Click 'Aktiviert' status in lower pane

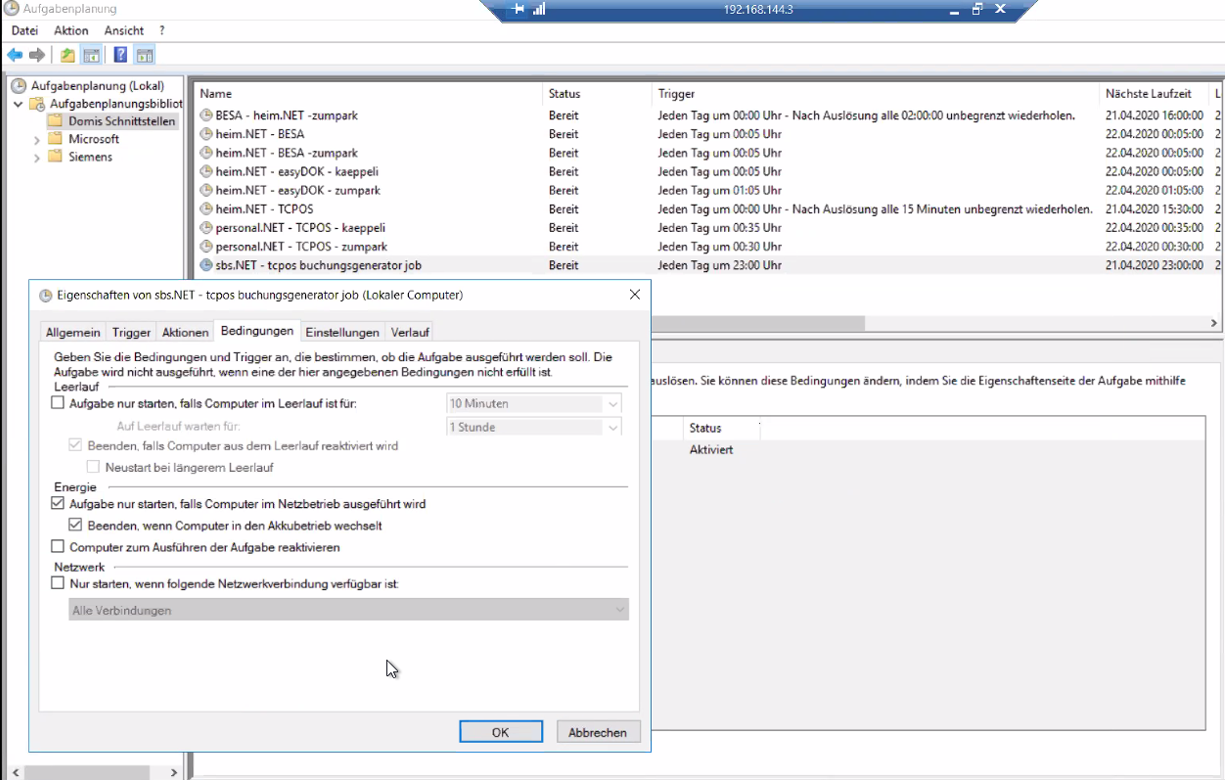(x=711, y=450)
